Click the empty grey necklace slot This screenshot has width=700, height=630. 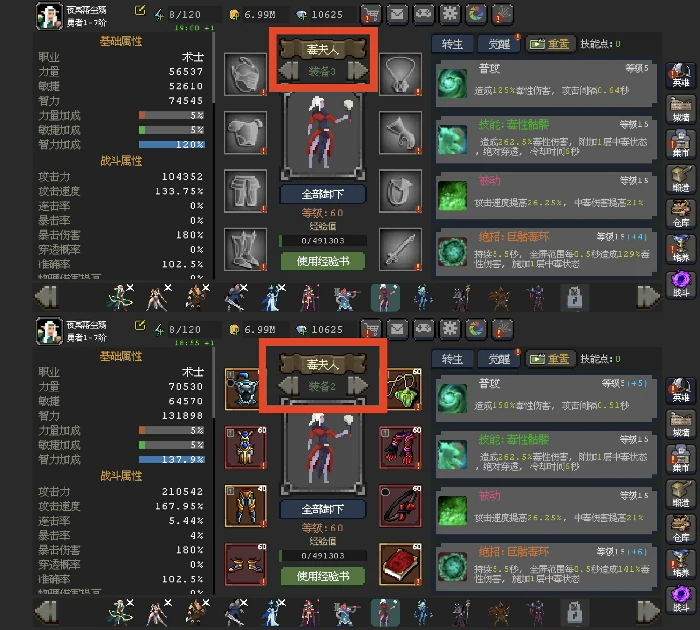pos(400,75)
